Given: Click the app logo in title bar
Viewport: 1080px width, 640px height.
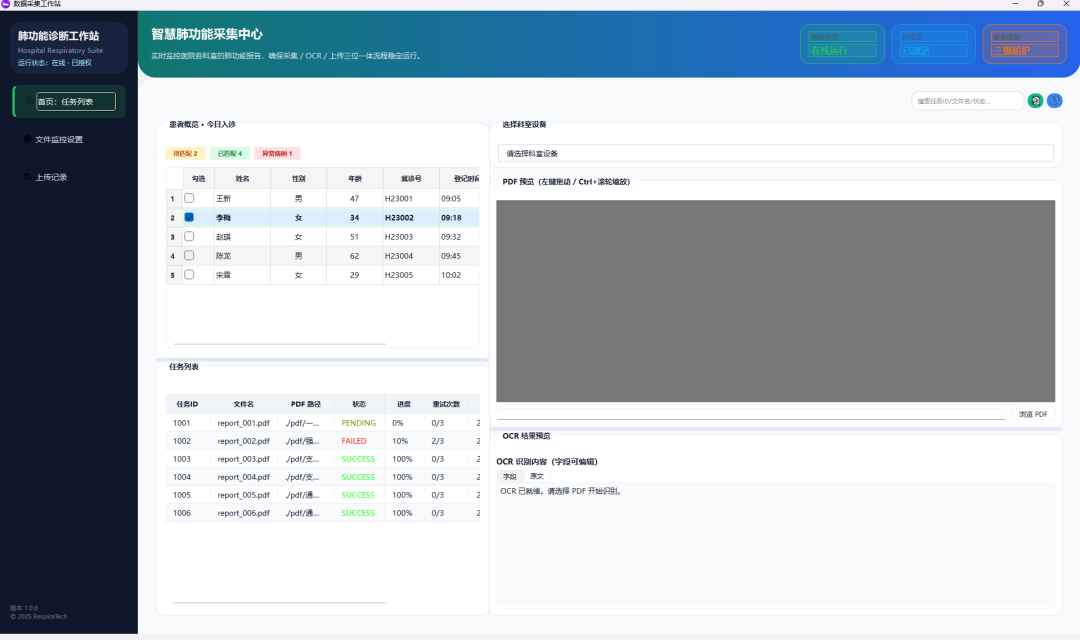Looking at the screenshot, I should (6, 4).
